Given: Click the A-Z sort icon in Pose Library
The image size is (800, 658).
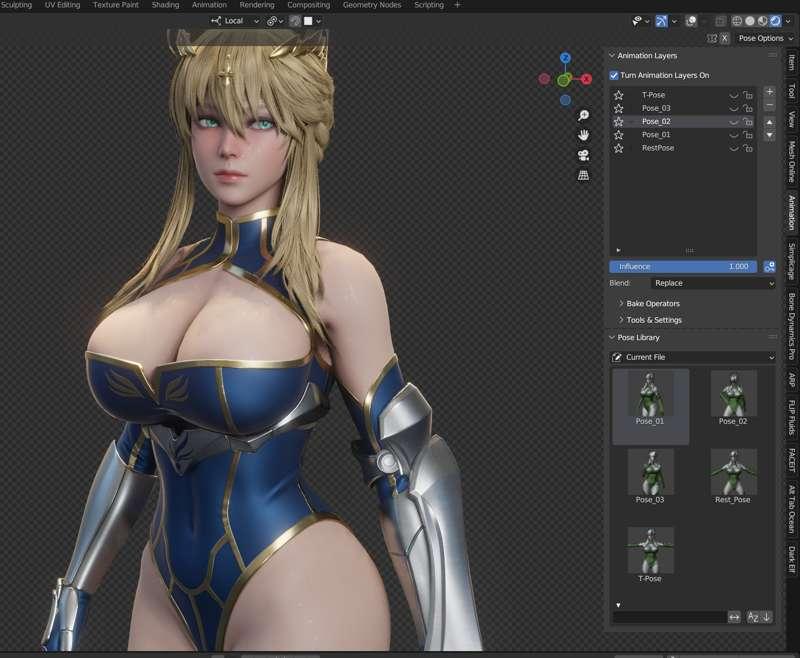Looking at the screenshot, I should (753, 617).
